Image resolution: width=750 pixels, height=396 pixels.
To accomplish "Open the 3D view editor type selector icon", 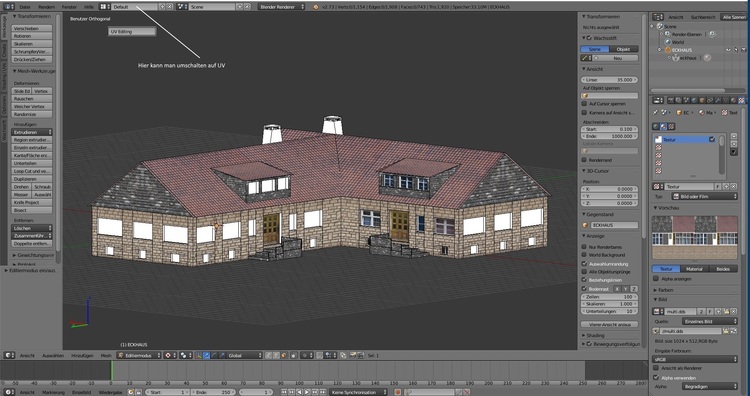I will click(x=8, y=355).
